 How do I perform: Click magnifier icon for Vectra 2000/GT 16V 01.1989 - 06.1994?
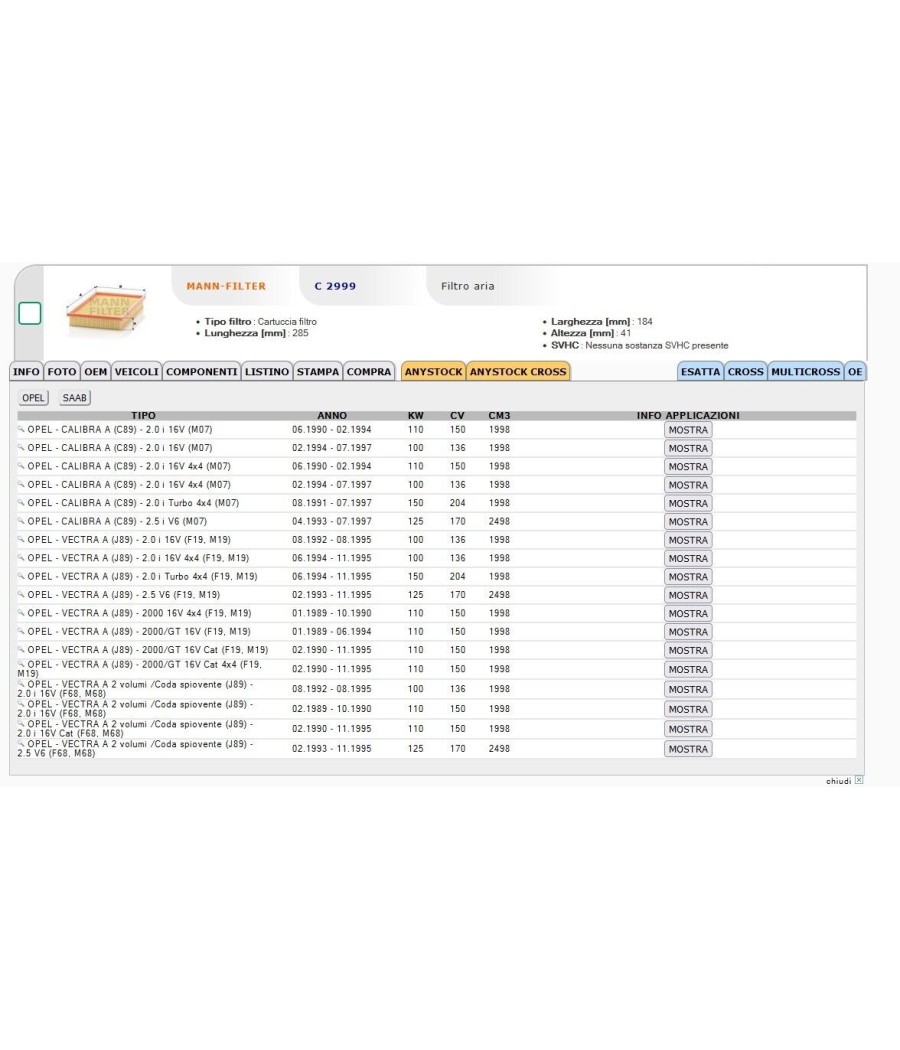point(21,631)
